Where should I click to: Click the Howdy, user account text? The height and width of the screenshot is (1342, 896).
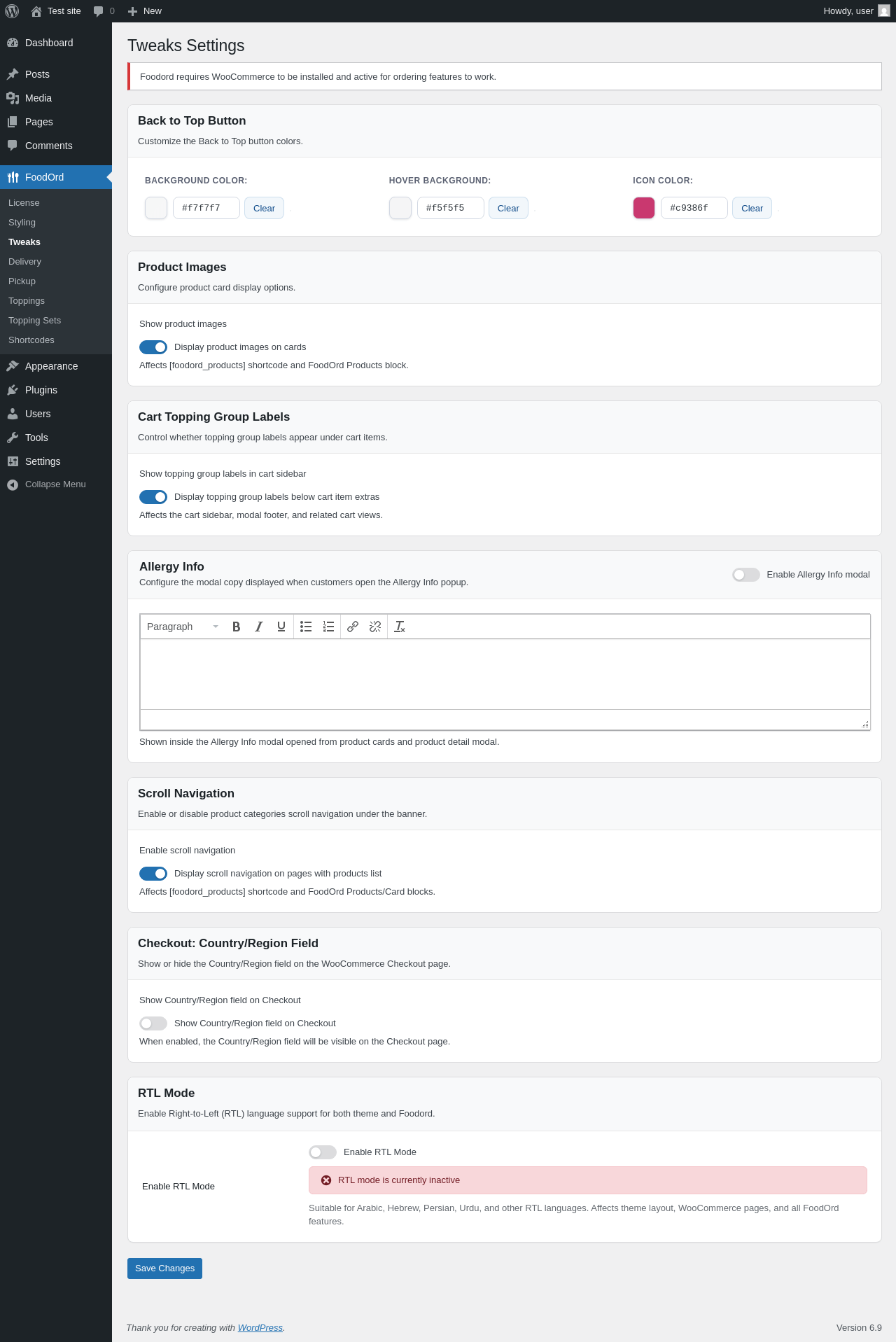click(848, 11)
